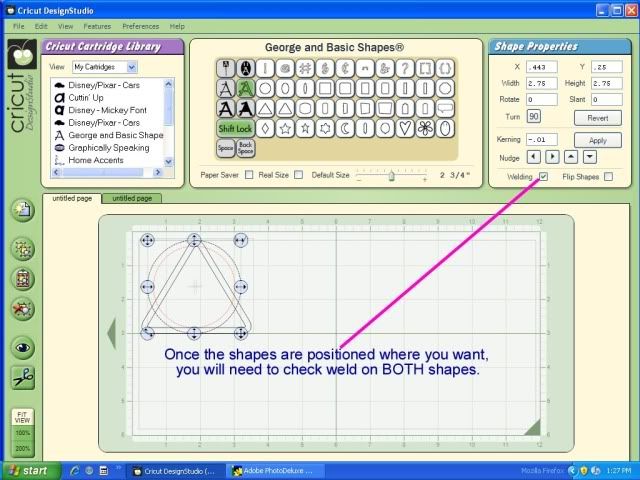Set the zoom to 200%

click(x=23, y=449)
